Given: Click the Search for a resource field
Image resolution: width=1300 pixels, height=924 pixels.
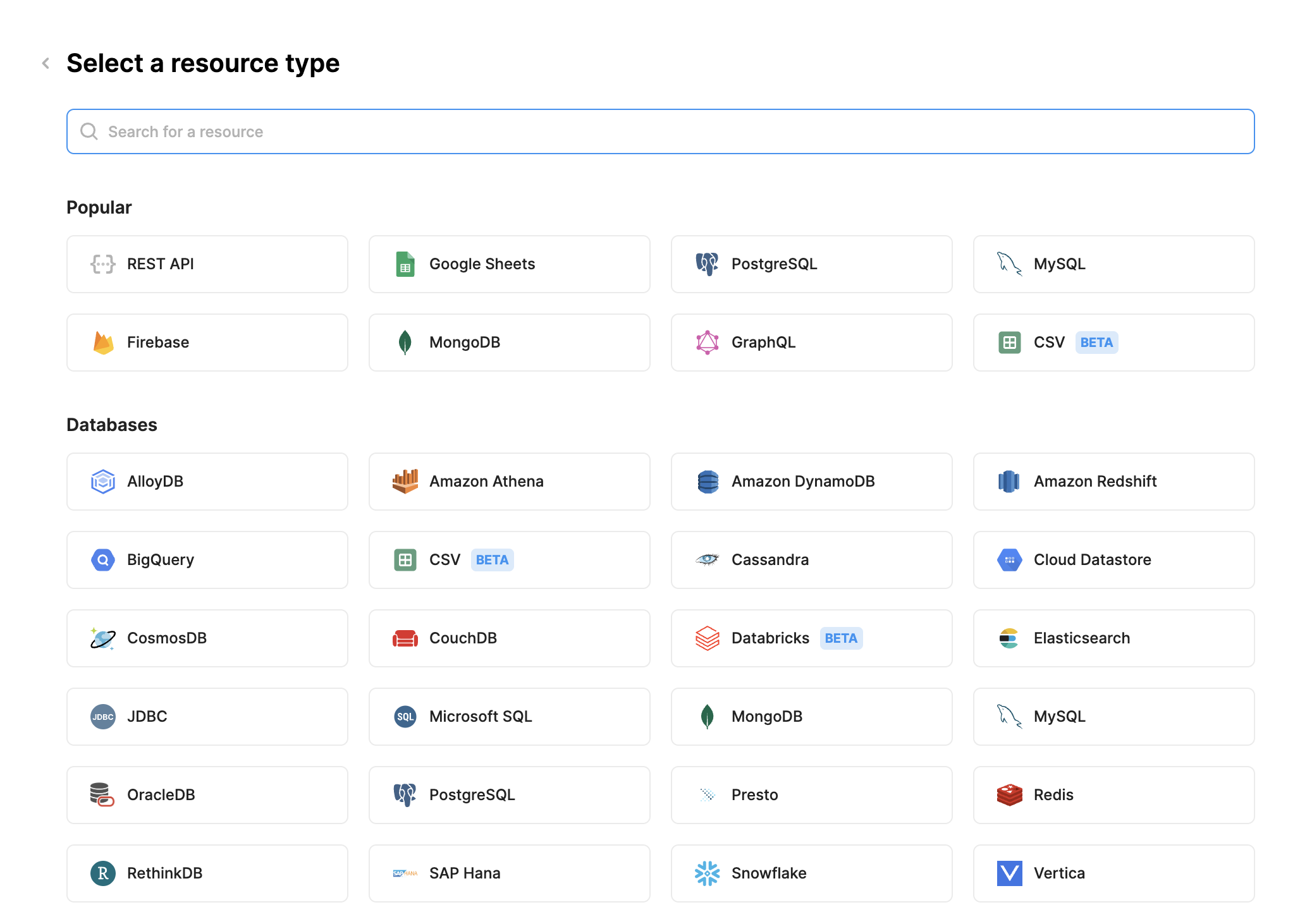Looking at the screenshot, I should (660, 131).
